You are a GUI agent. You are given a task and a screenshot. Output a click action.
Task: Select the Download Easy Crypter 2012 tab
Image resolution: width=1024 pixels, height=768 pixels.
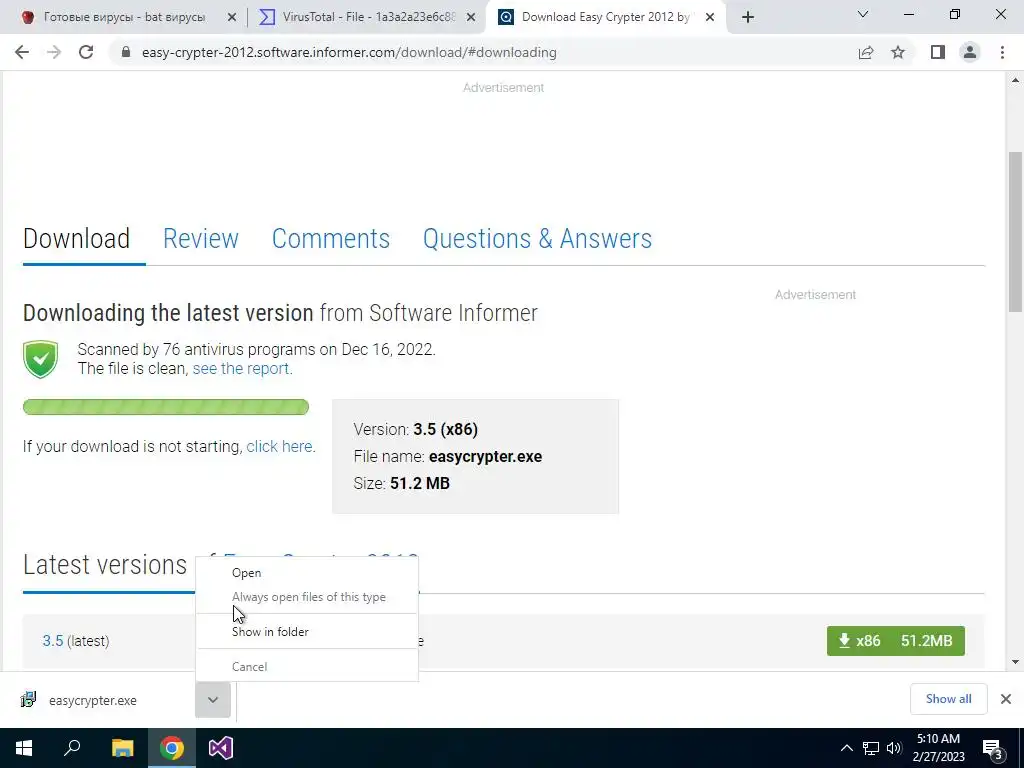point(605,17)
